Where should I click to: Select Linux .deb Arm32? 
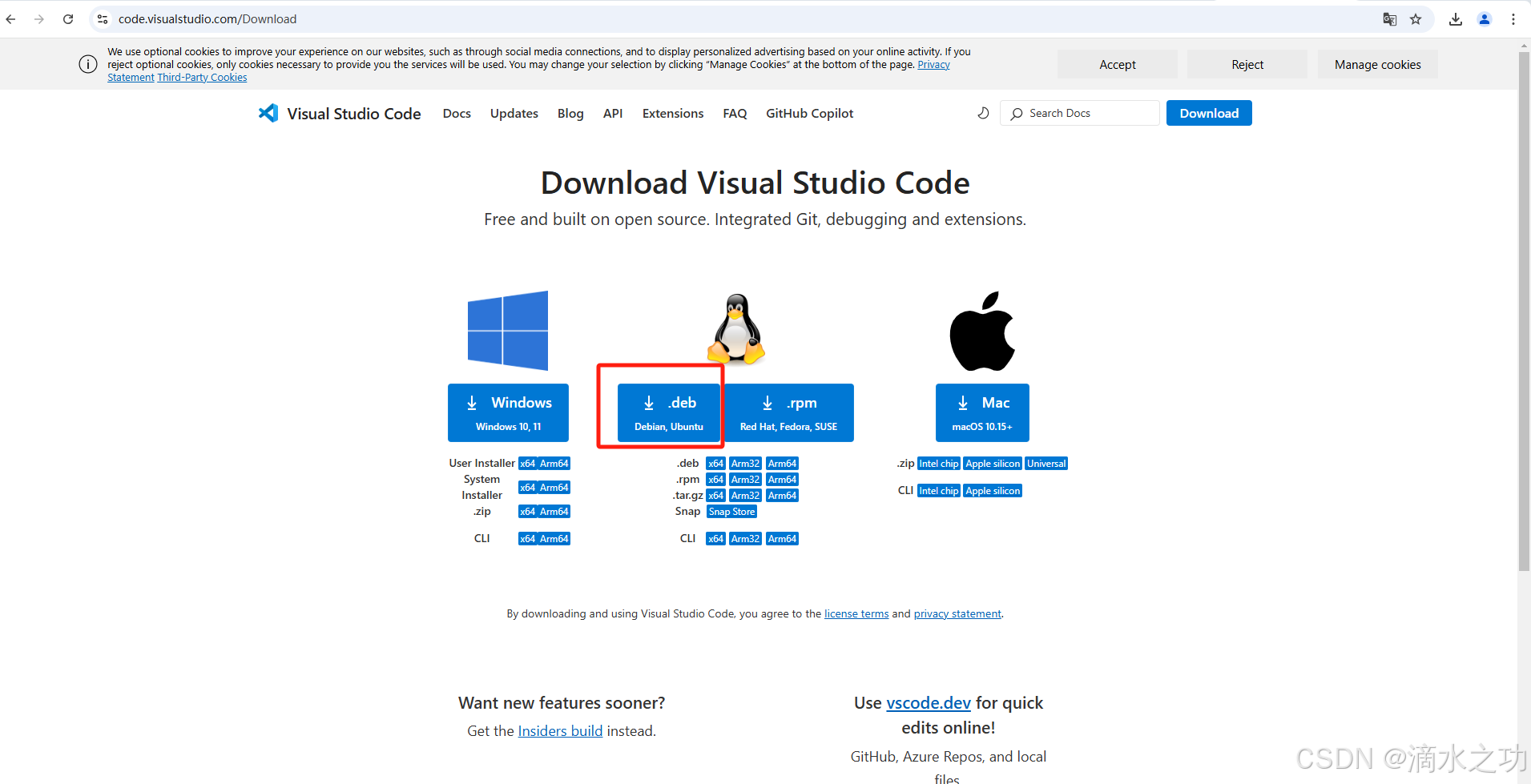(745, 464)
